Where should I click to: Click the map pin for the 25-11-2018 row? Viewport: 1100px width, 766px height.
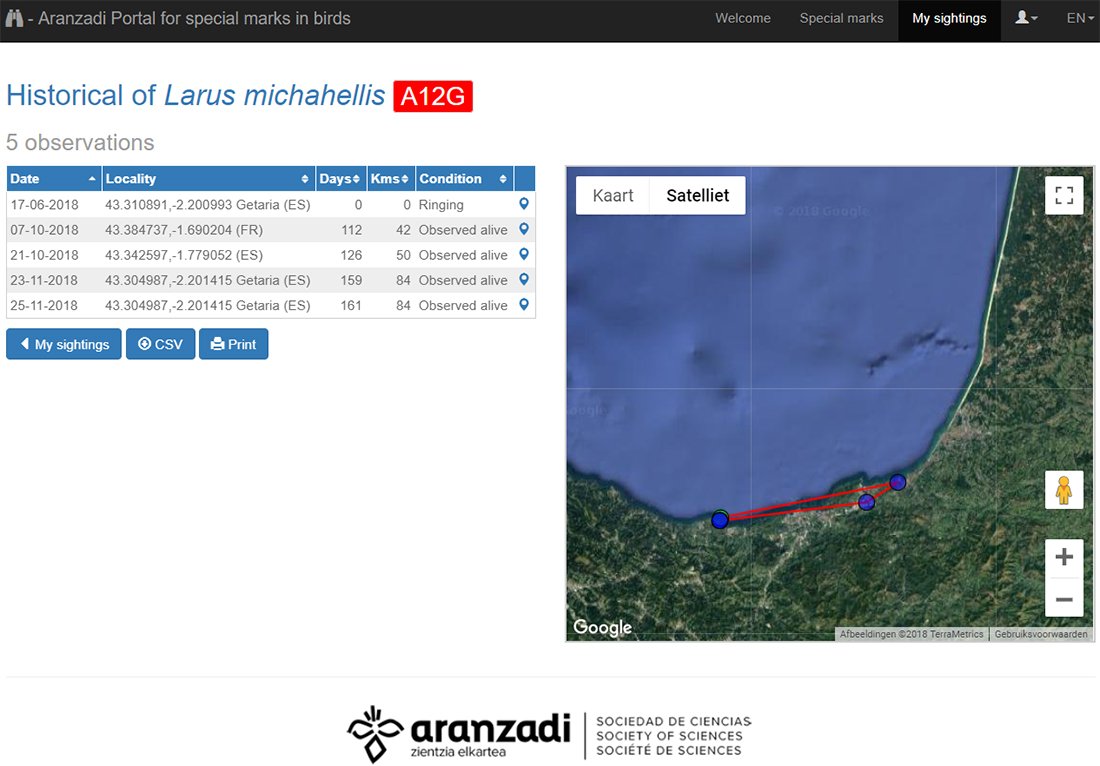(523, 305)
